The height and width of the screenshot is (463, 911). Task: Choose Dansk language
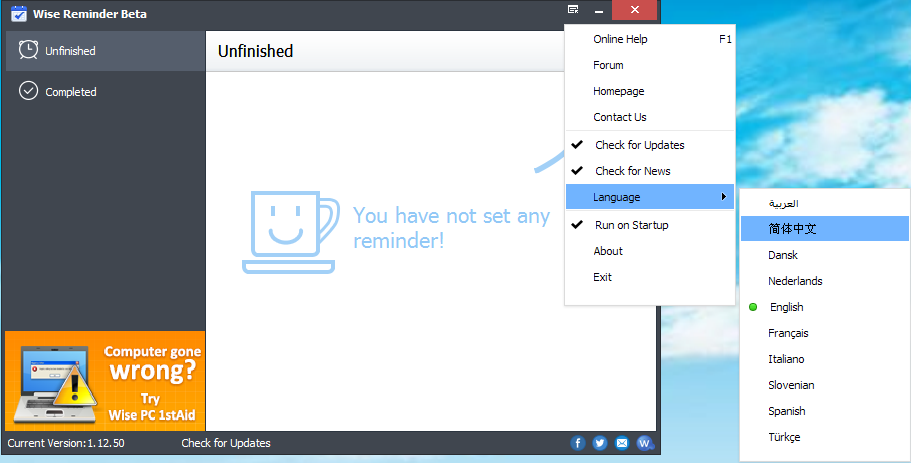[x=824, y=255]
